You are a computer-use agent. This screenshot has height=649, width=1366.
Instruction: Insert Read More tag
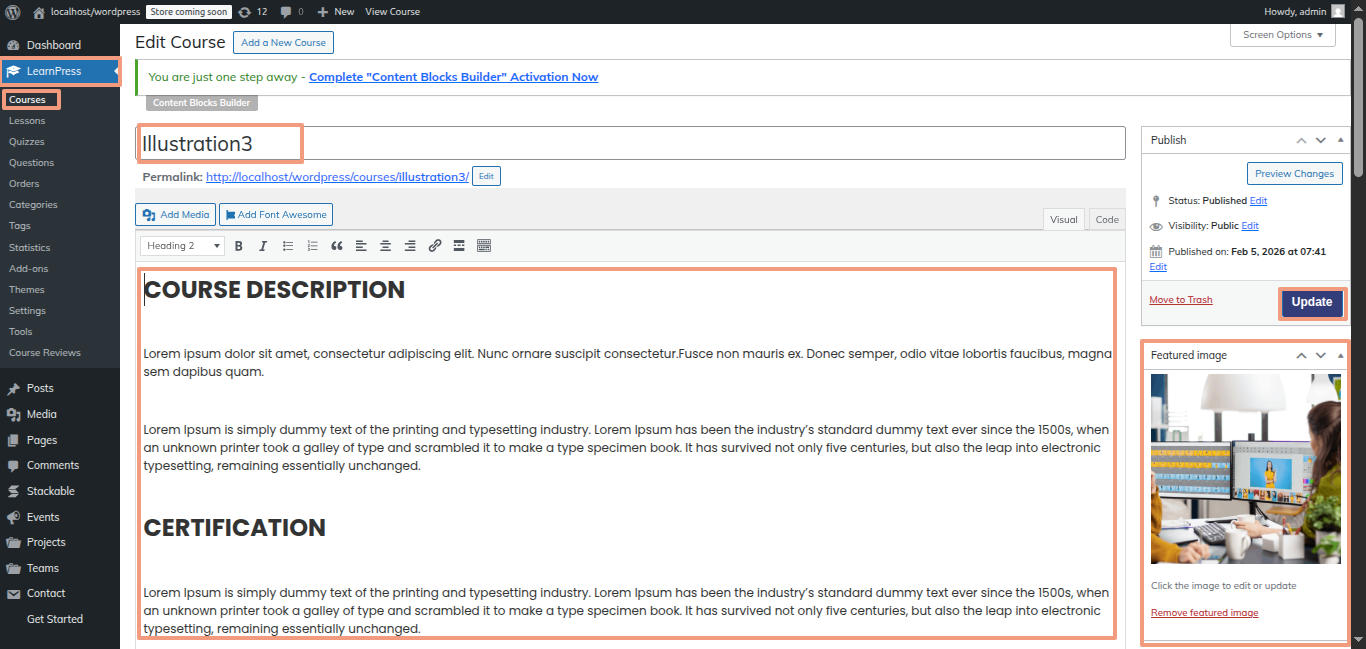tap(459, 246)
